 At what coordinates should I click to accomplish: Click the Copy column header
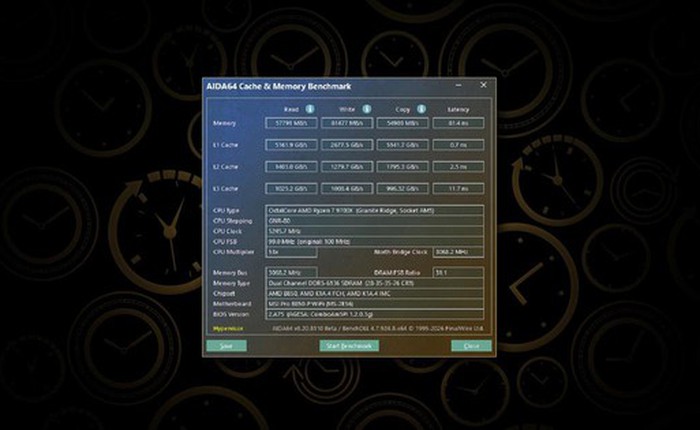pyautogui.click(x=402, y=109)
